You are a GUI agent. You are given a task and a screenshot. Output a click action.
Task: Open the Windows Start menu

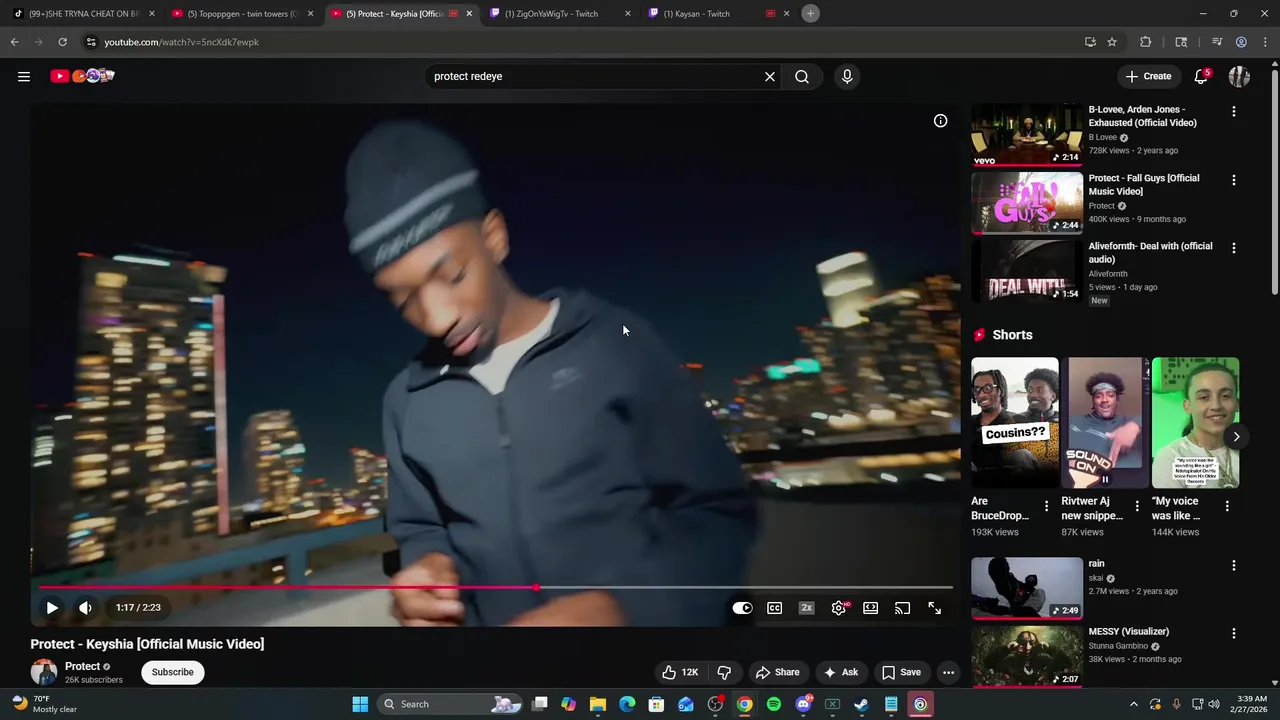tap(360, 704)
